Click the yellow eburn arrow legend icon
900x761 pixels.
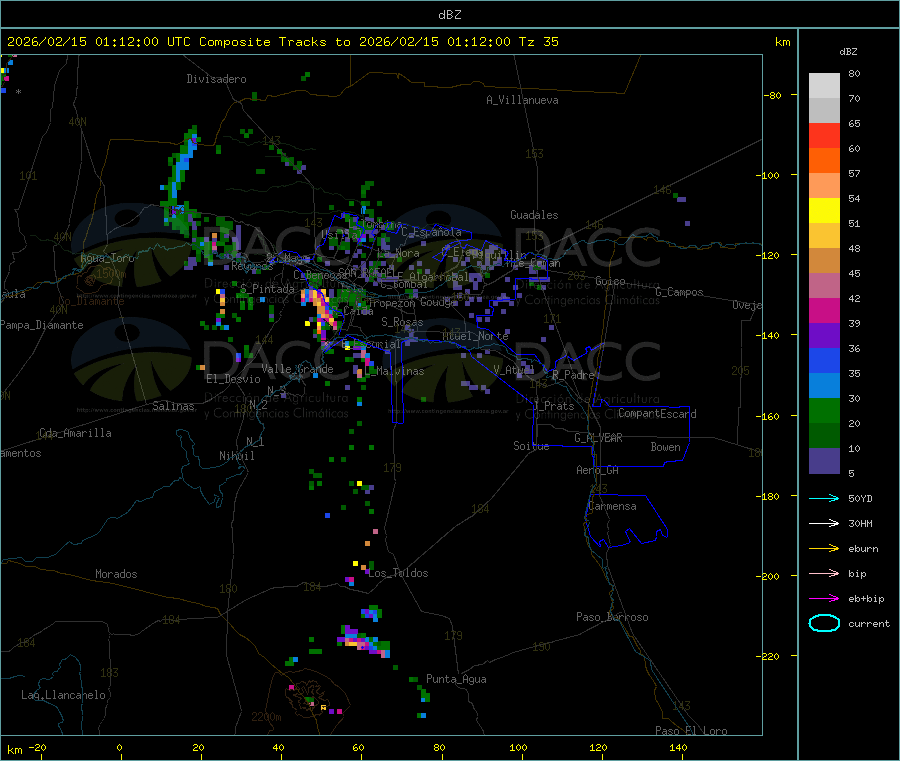[824, 549]
